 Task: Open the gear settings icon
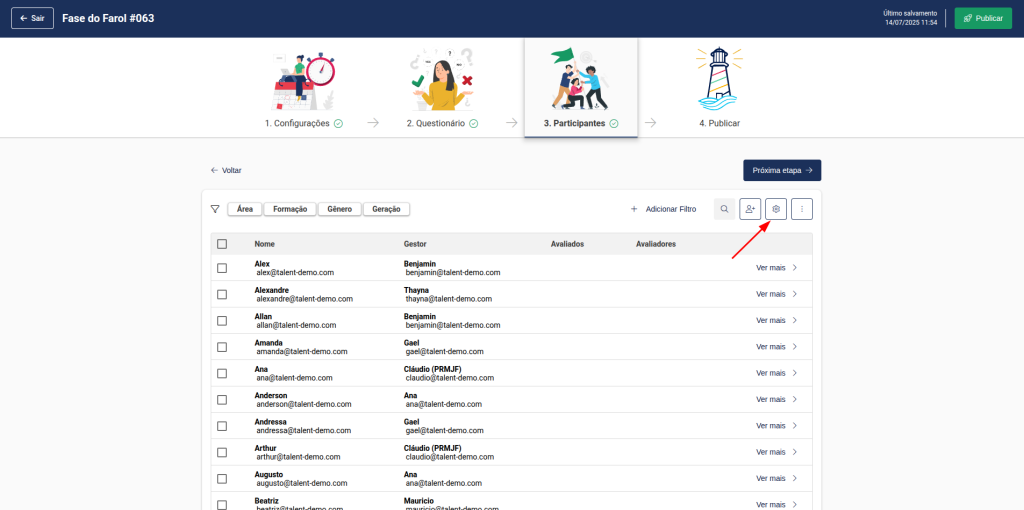point(776,209)
